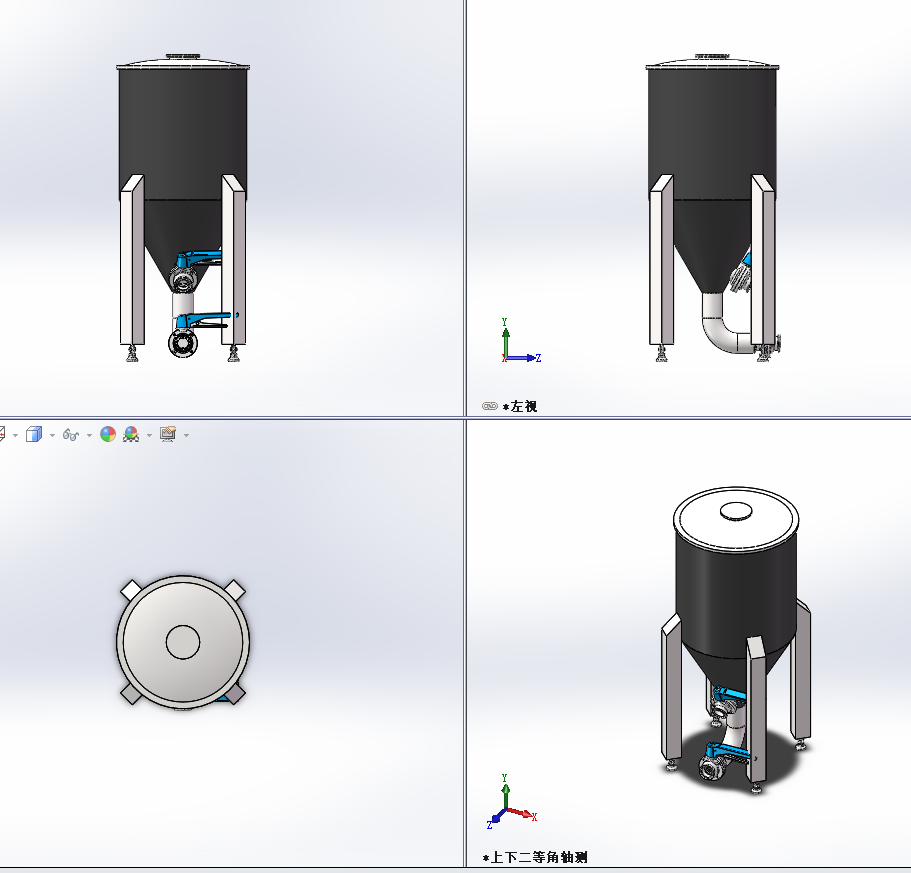Select the tank lid in the isometric viewport
This screenshot has width=911, height=873.
click(x=736, y=518)
